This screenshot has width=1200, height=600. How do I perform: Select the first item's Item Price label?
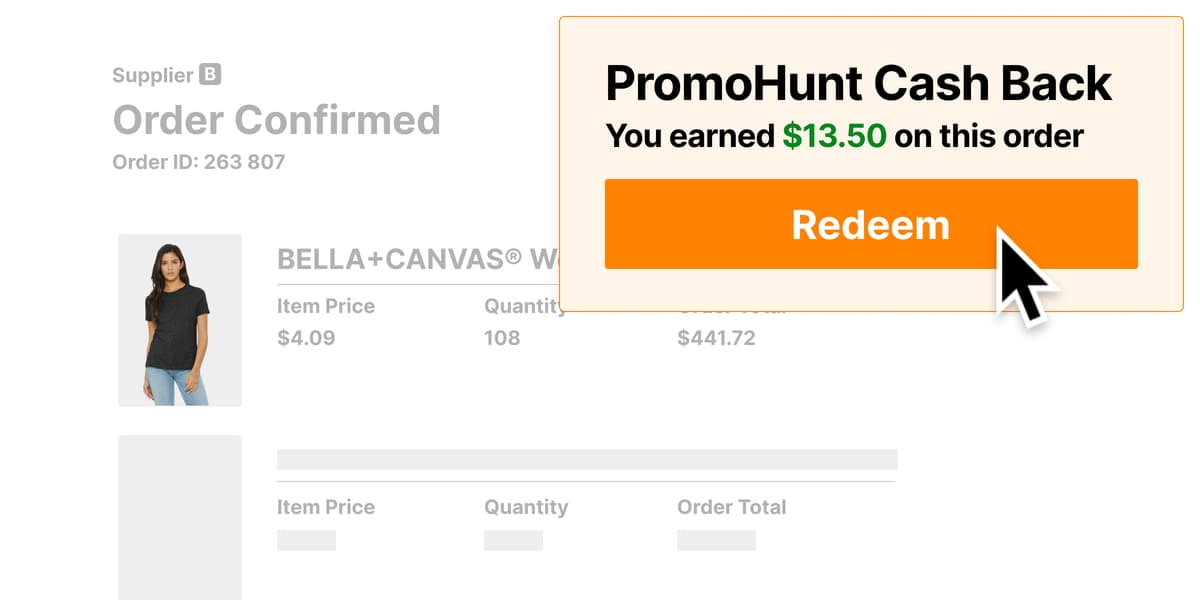tap(326, 306)
